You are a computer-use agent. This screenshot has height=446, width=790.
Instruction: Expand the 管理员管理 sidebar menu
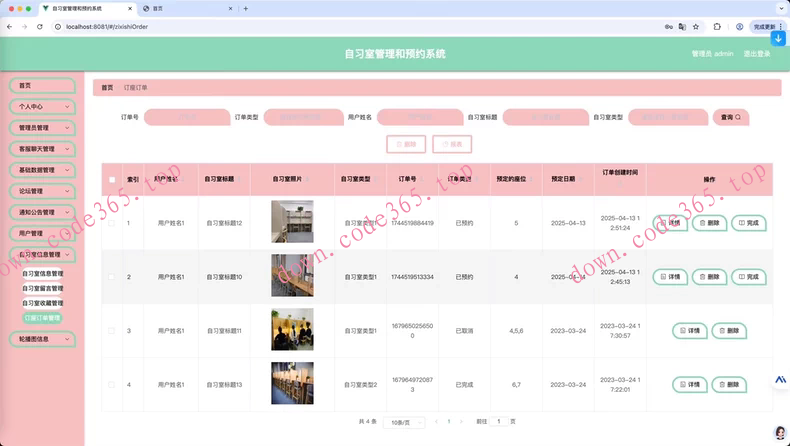(42, 128)
